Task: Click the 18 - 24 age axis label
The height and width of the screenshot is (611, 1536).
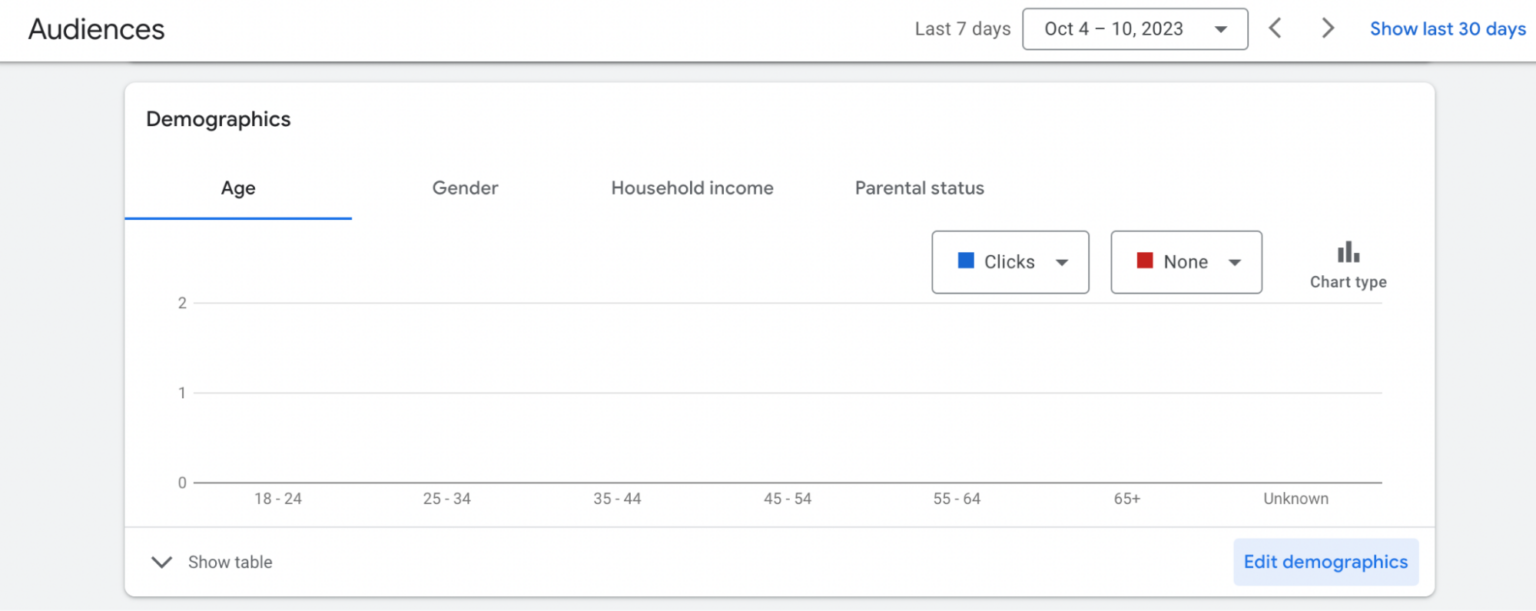Action: pos(278,499)
